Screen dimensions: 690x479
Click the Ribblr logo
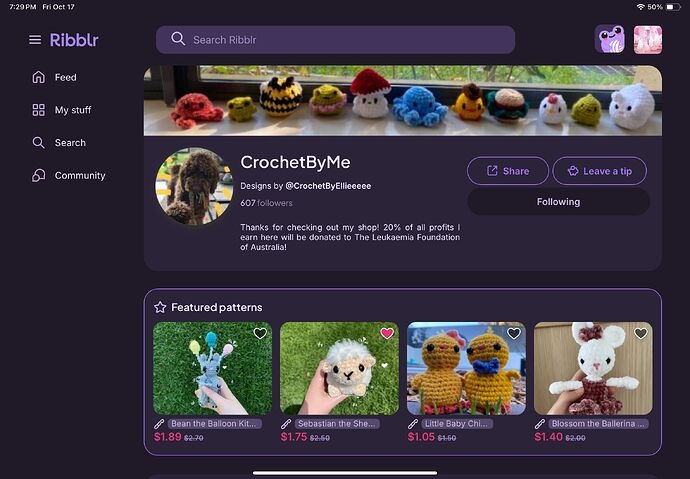(74, 40)
